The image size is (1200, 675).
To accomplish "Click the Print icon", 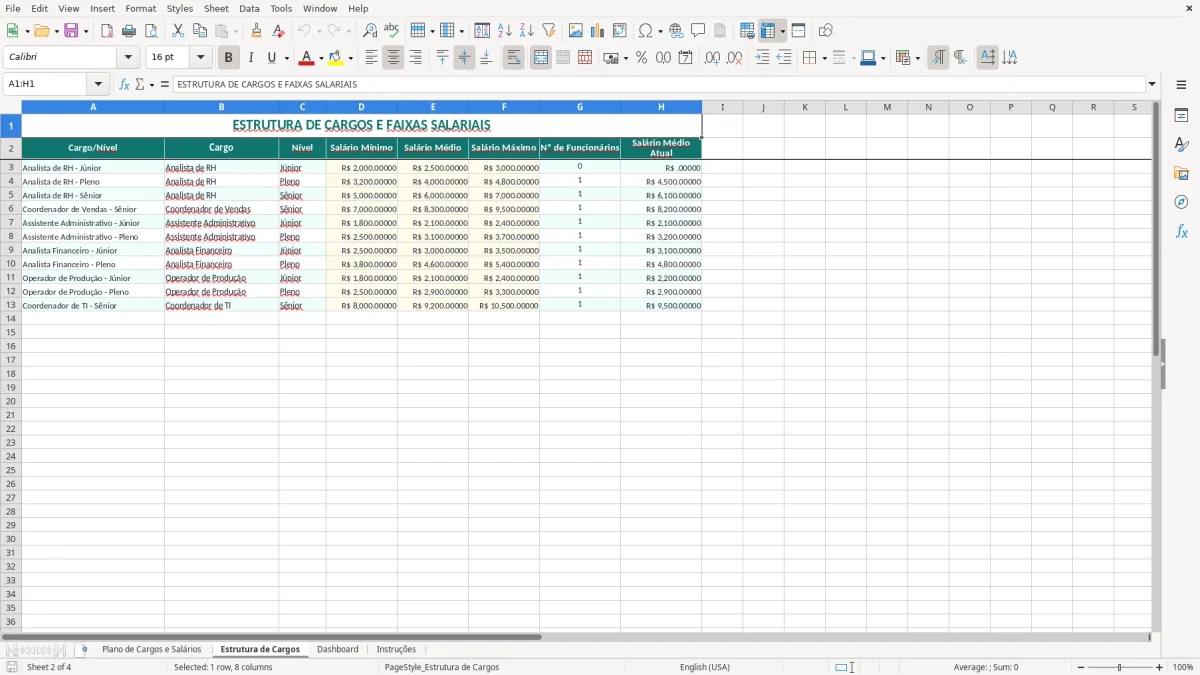I will coord(129,31).
